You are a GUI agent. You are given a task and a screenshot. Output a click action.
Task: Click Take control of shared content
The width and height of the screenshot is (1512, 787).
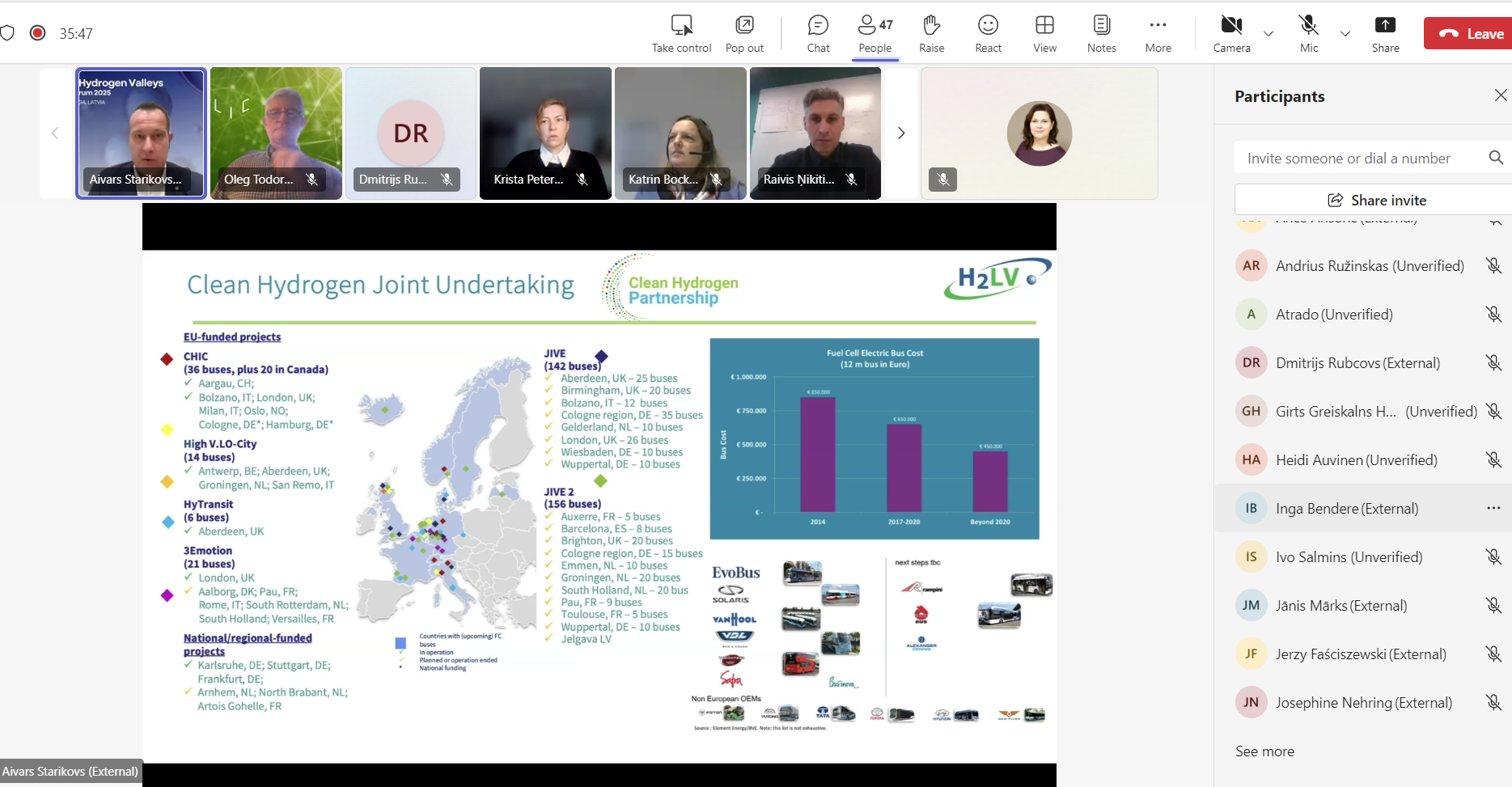click(x=681, y=34)
